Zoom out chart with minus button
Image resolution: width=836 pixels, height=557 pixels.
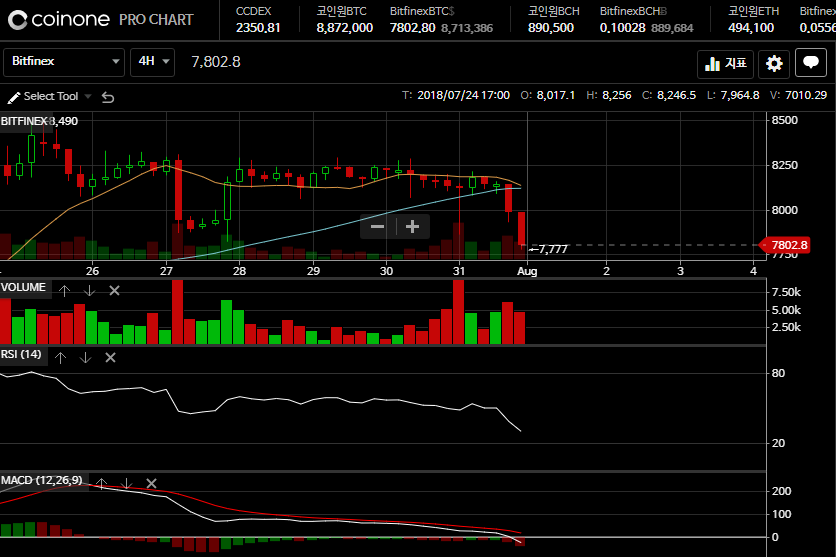[x=377, y=227]
